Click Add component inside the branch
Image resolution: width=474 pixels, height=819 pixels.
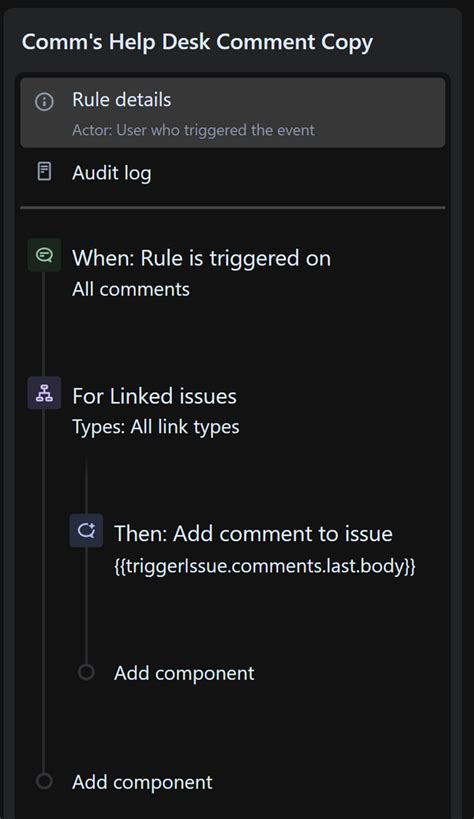(184, 673)
